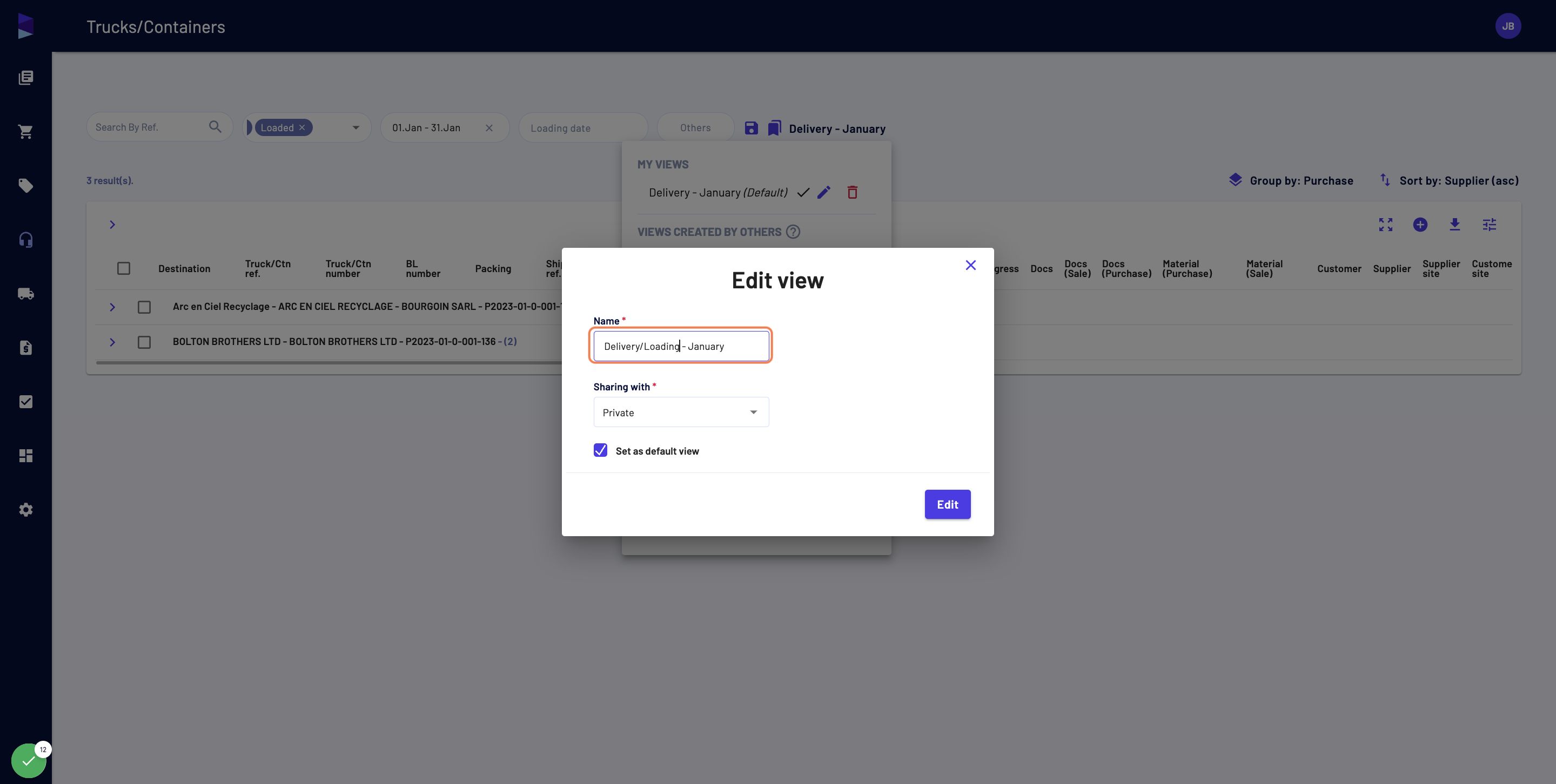Uncheck Set as default view
Screen dimensions: 1556x784
(600, 450)
